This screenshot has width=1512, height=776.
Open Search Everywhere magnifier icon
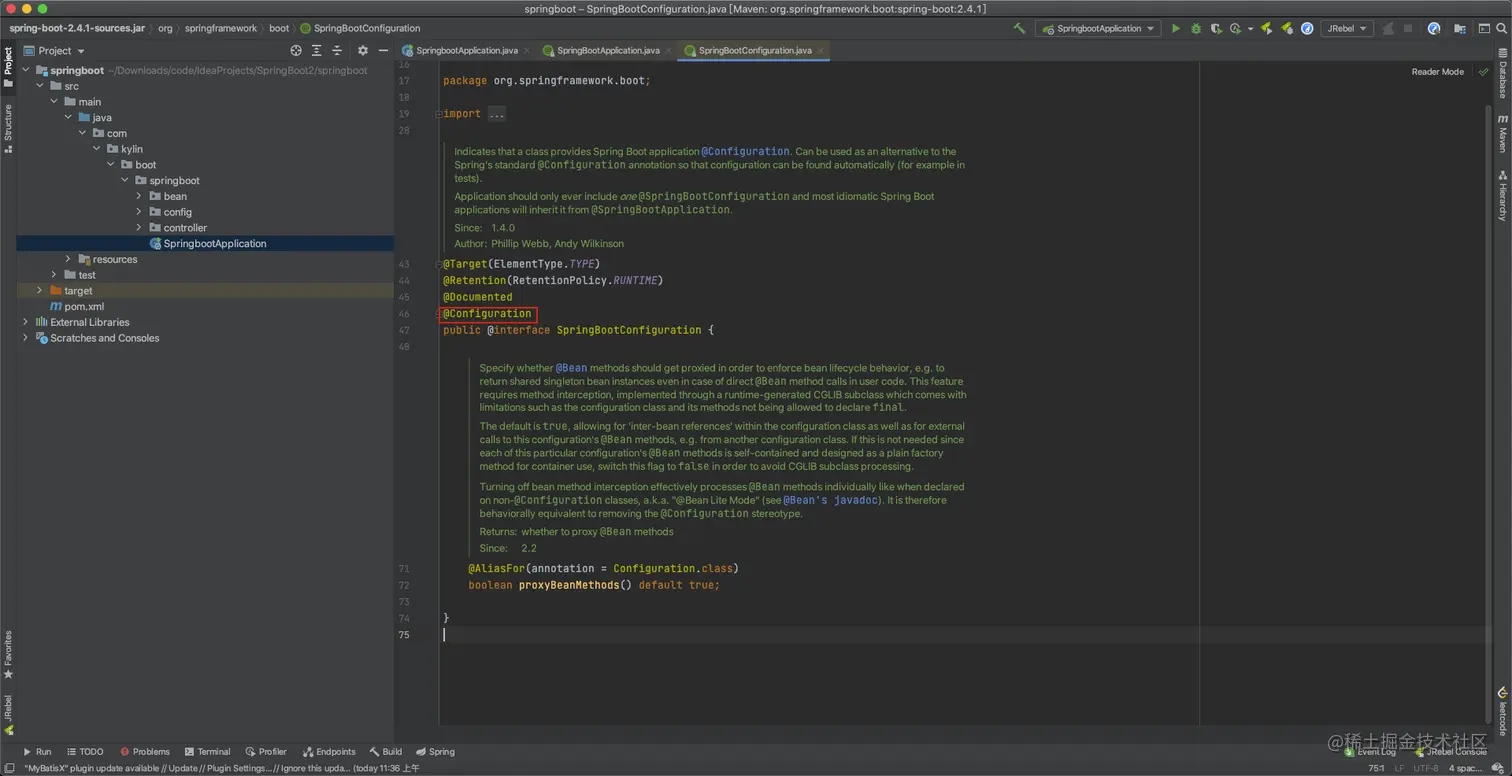coord(1500,28)
